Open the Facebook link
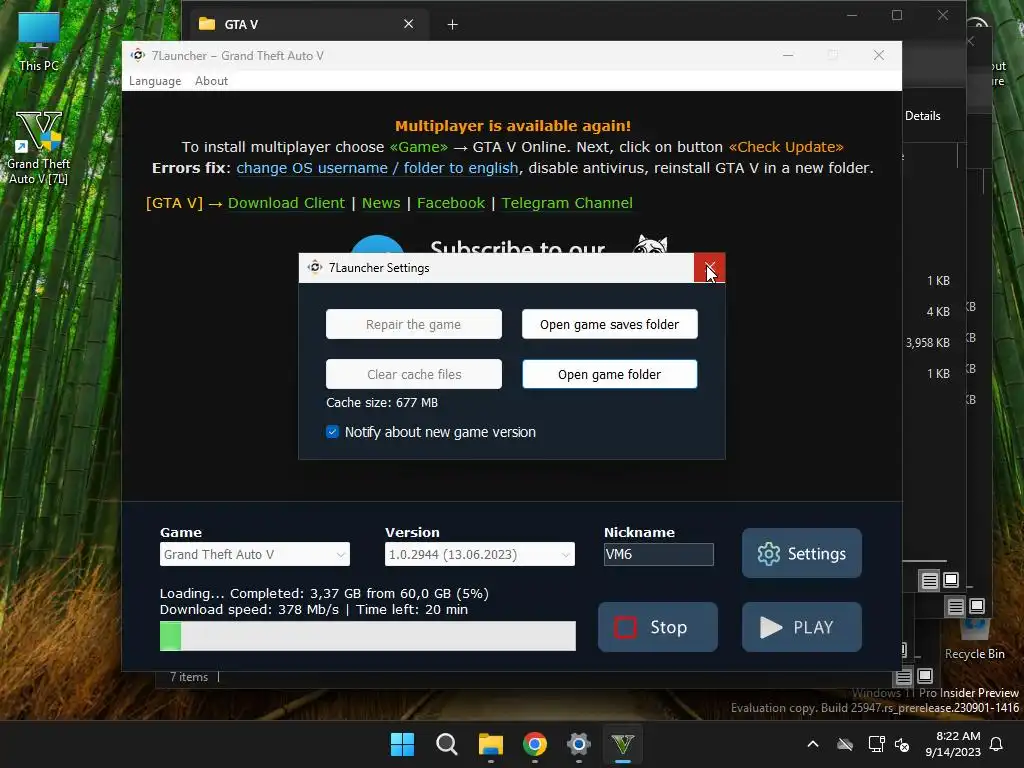Screen dimensions: 1024x768 pyautogui.click(x=451, y=203)
